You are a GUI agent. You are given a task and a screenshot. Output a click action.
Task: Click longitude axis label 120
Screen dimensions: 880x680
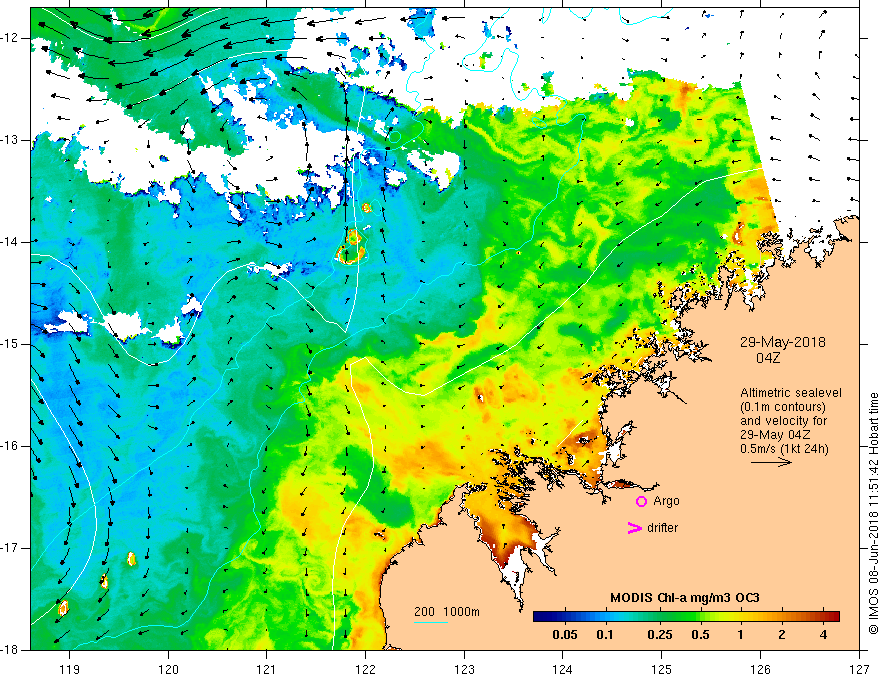[168, 669]
